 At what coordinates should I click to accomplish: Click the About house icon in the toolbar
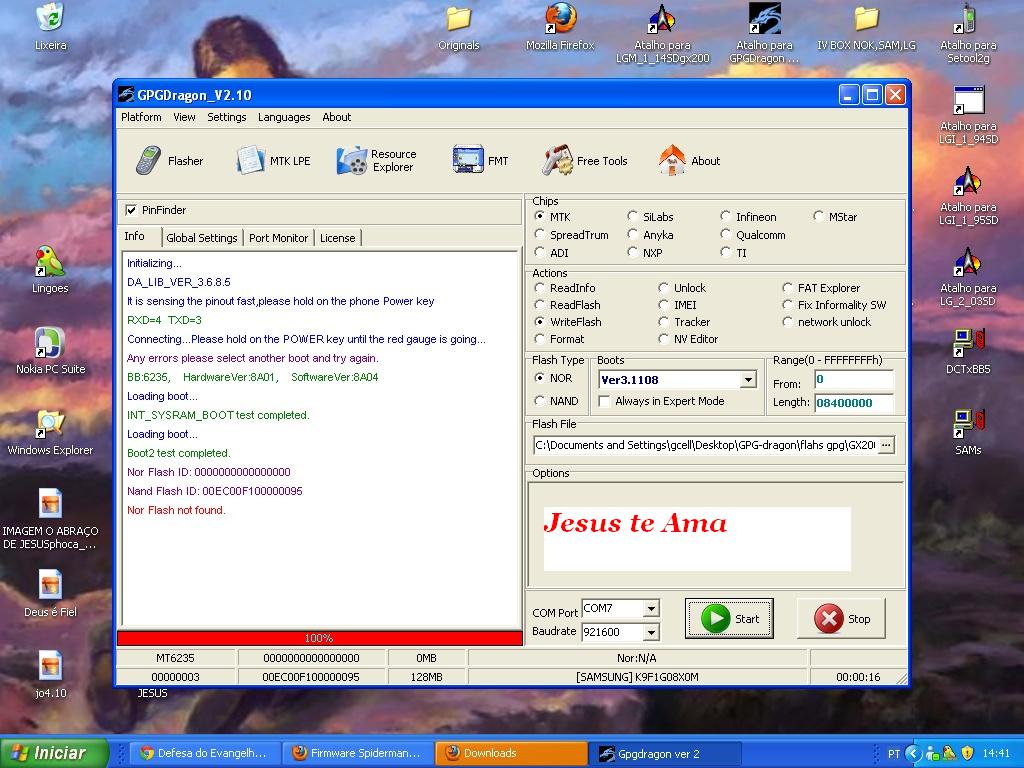tap(671, 160)
